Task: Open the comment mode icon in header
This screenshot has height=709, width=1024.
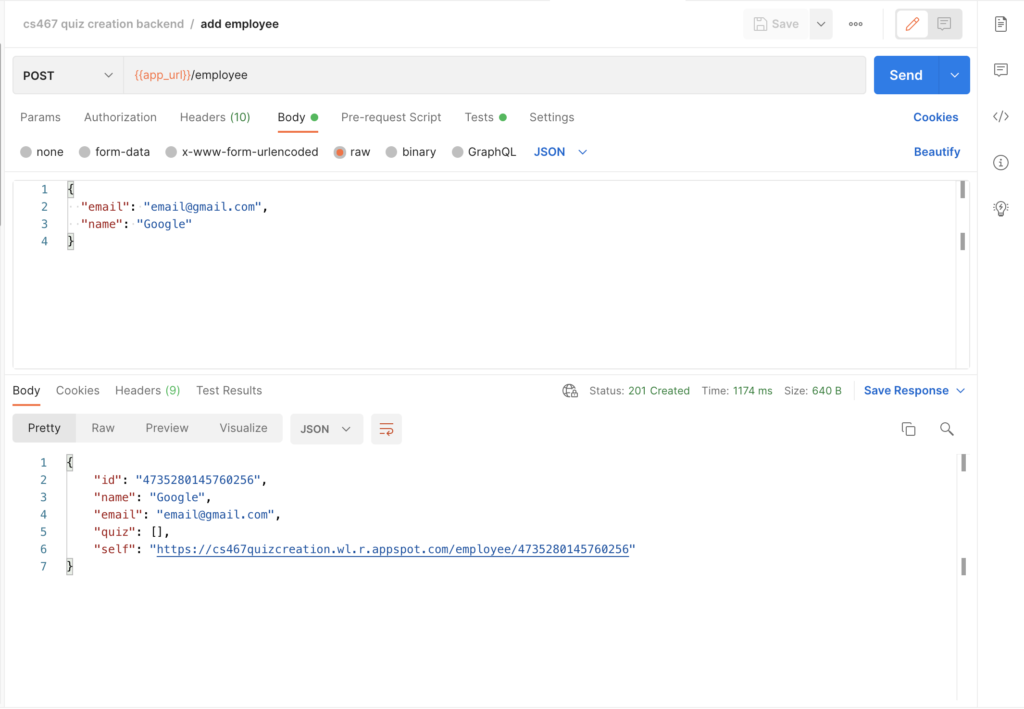Action: [944, 24]
